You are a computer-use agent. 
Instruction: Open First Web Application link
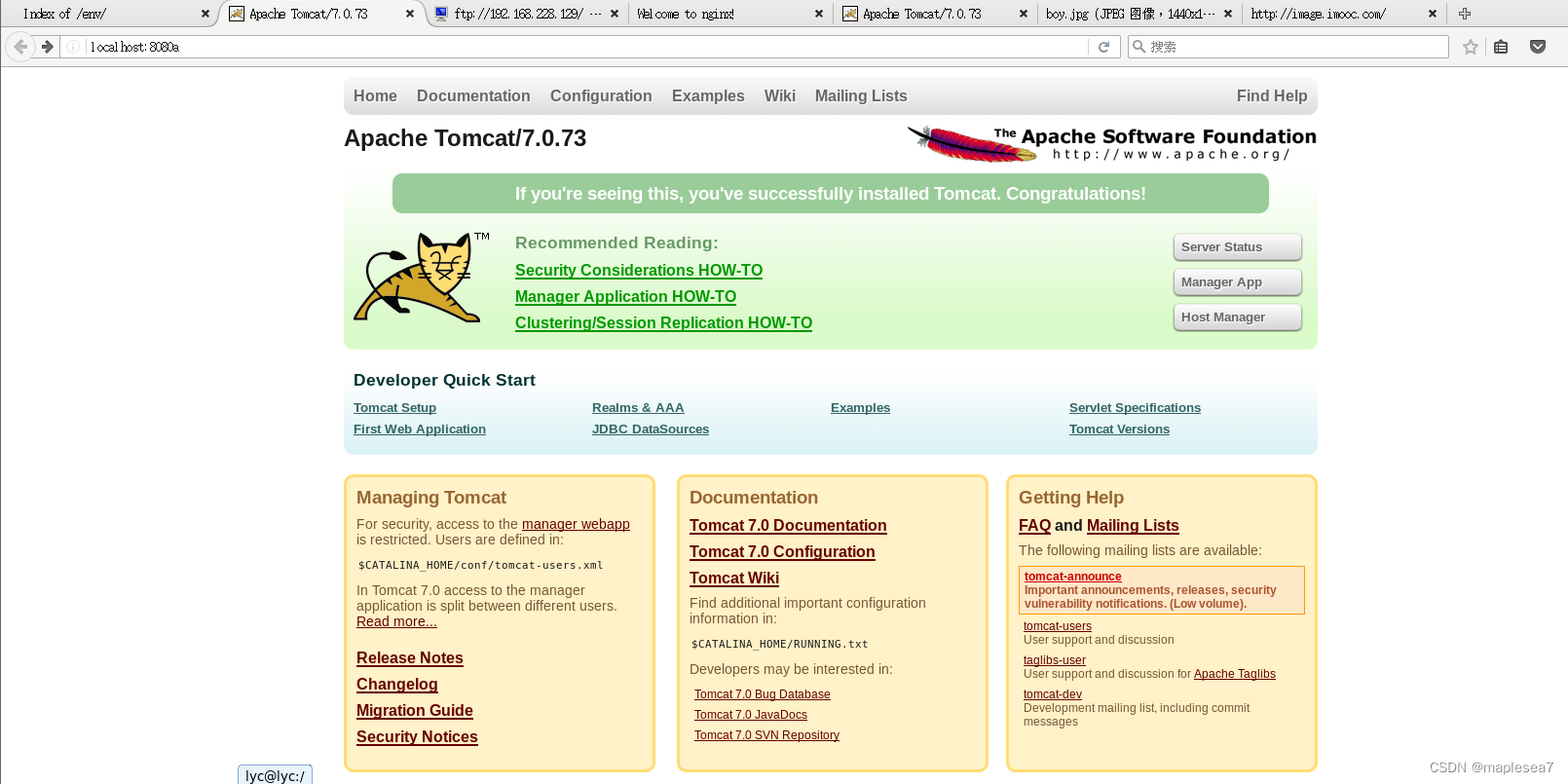coord(420,429)
